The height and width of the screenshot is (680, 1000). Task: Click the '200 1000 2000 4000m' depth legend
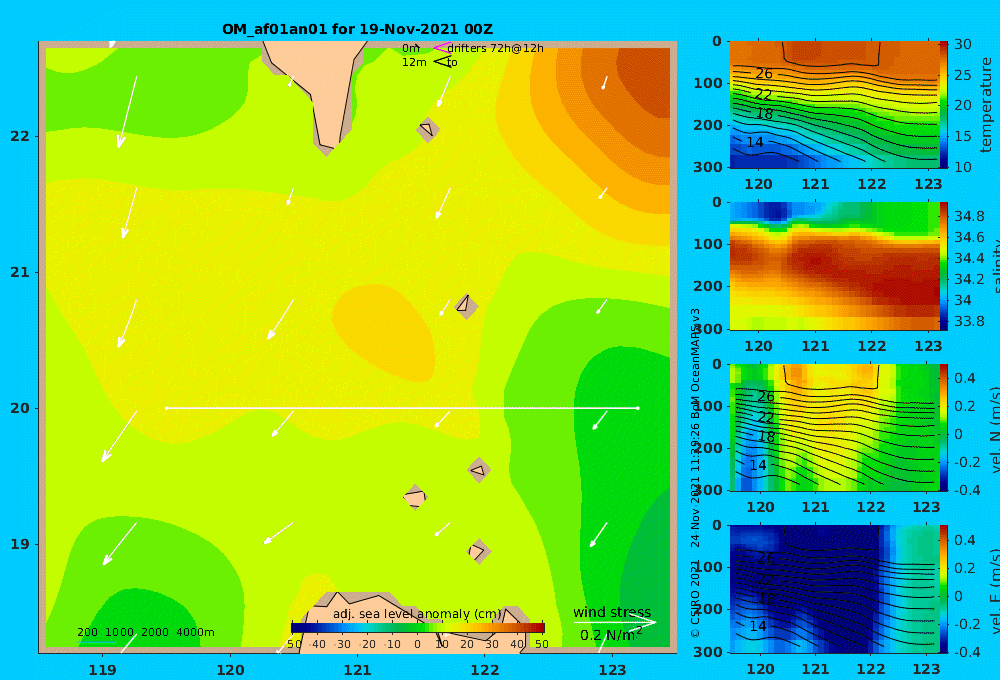(145, 632)
